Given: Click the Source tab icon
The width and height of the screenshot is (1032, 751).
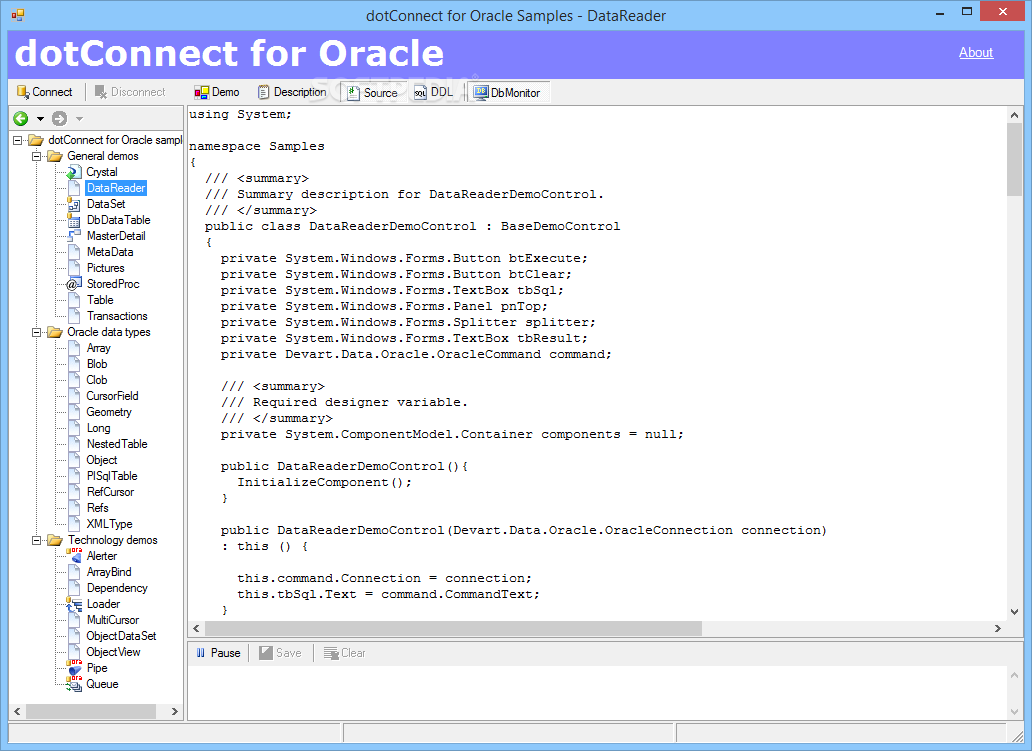Looking at the screenshot, I should click(353, 93).
